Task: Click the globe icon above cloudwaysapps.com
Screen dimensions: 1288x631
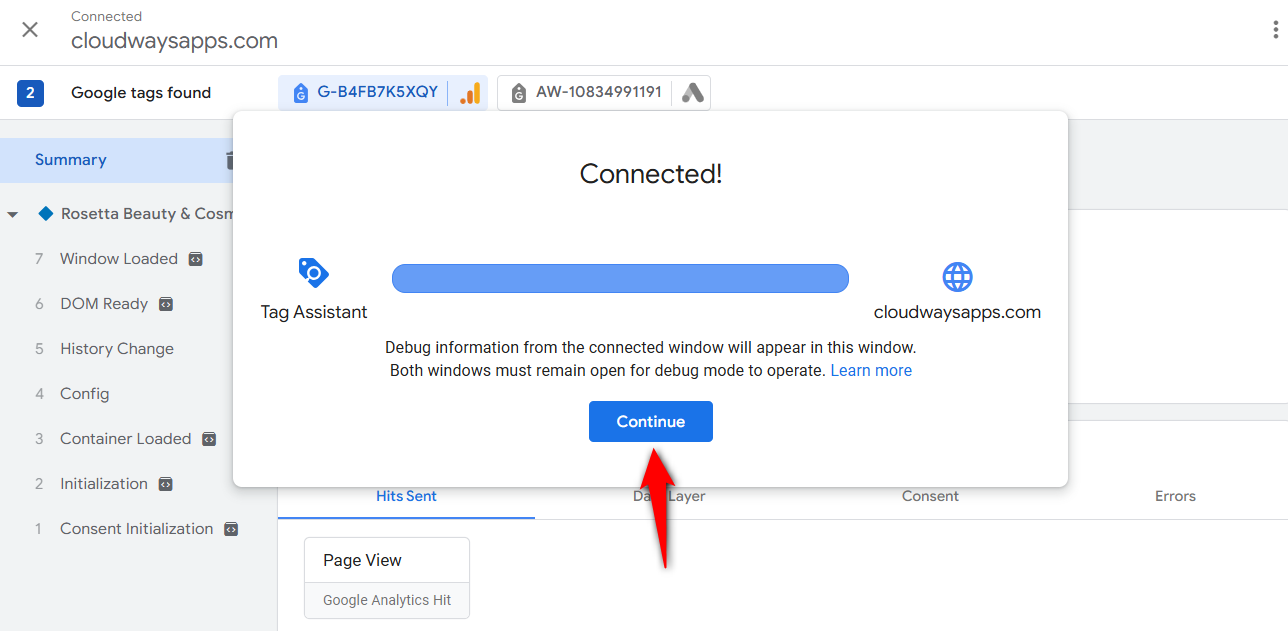Action: point(957,276)
